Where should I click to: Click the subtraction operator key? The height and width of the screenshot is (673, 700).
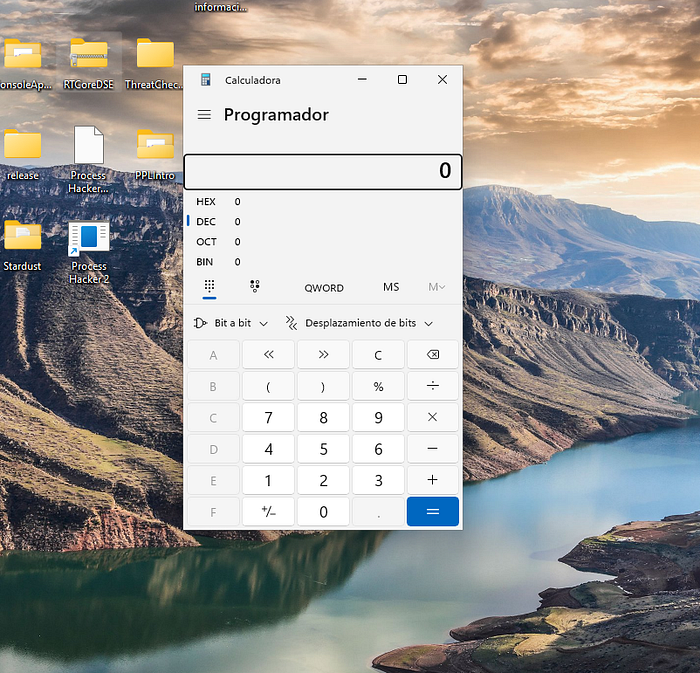coord(433,449)
